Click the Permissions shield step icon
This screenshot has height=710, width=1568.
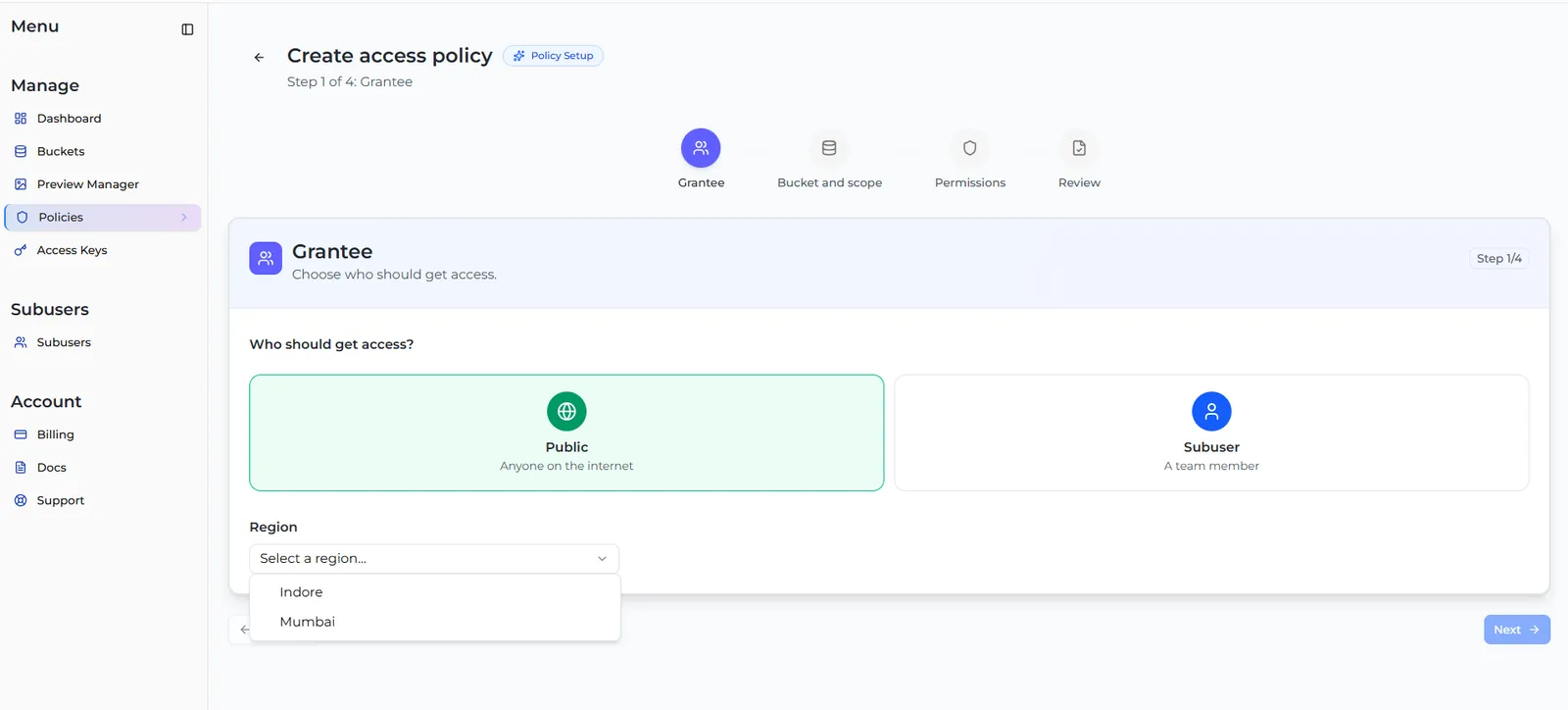click(x=970, y=148)
